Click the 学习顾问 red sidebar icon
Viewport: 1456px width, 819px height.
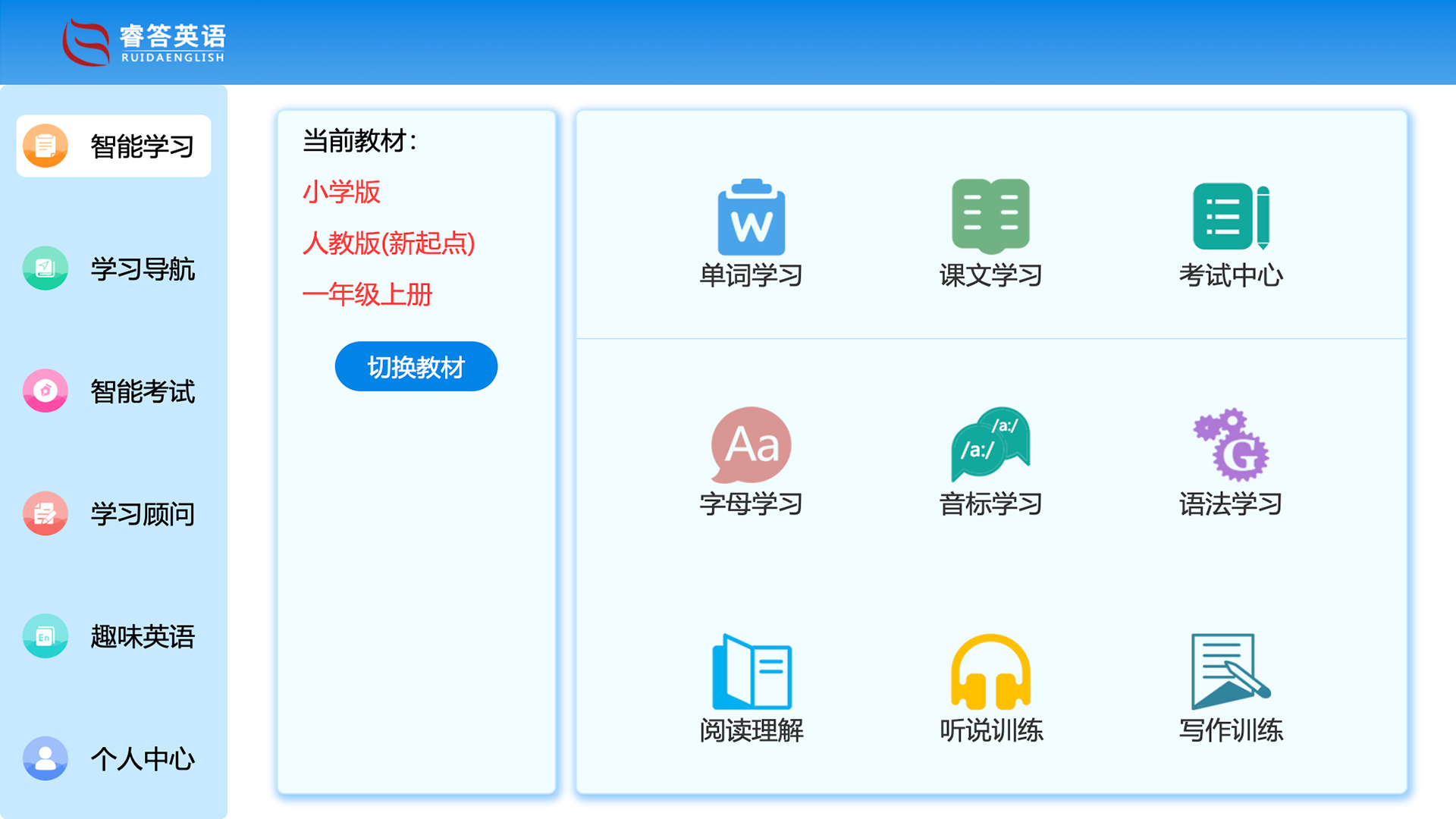click(x=45, y=513)
